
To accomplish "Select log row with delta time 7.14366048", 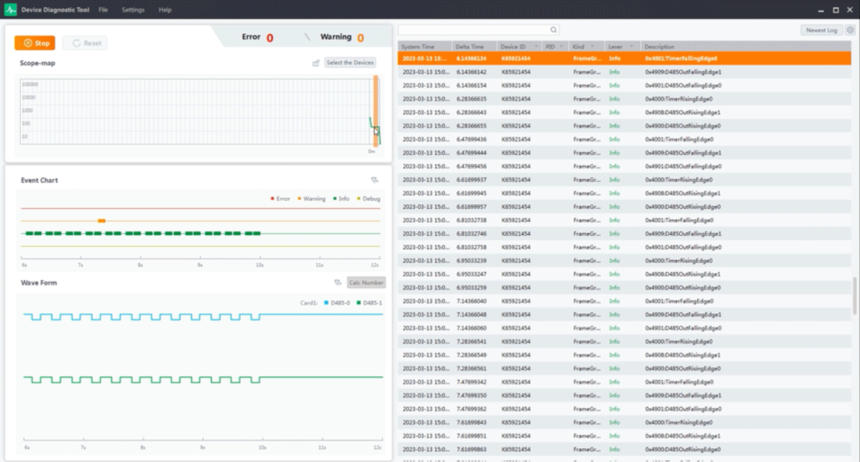I will (624, 314).
